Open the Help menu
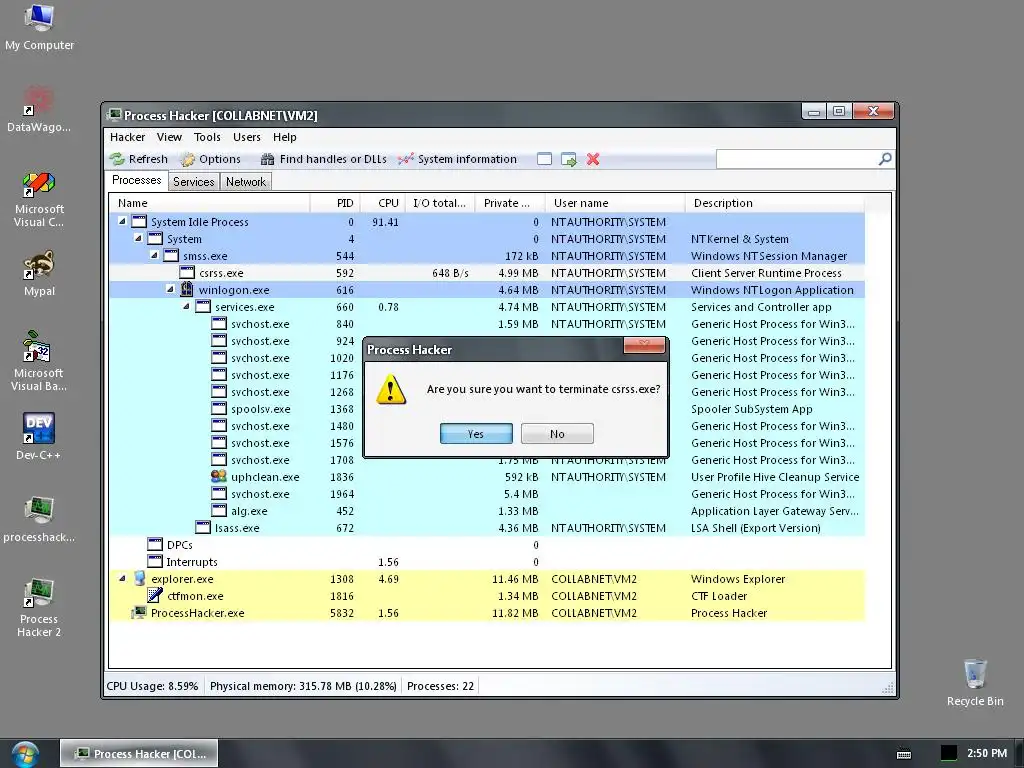This screenshot has height=768, width=1024. [x=285, y=137]
